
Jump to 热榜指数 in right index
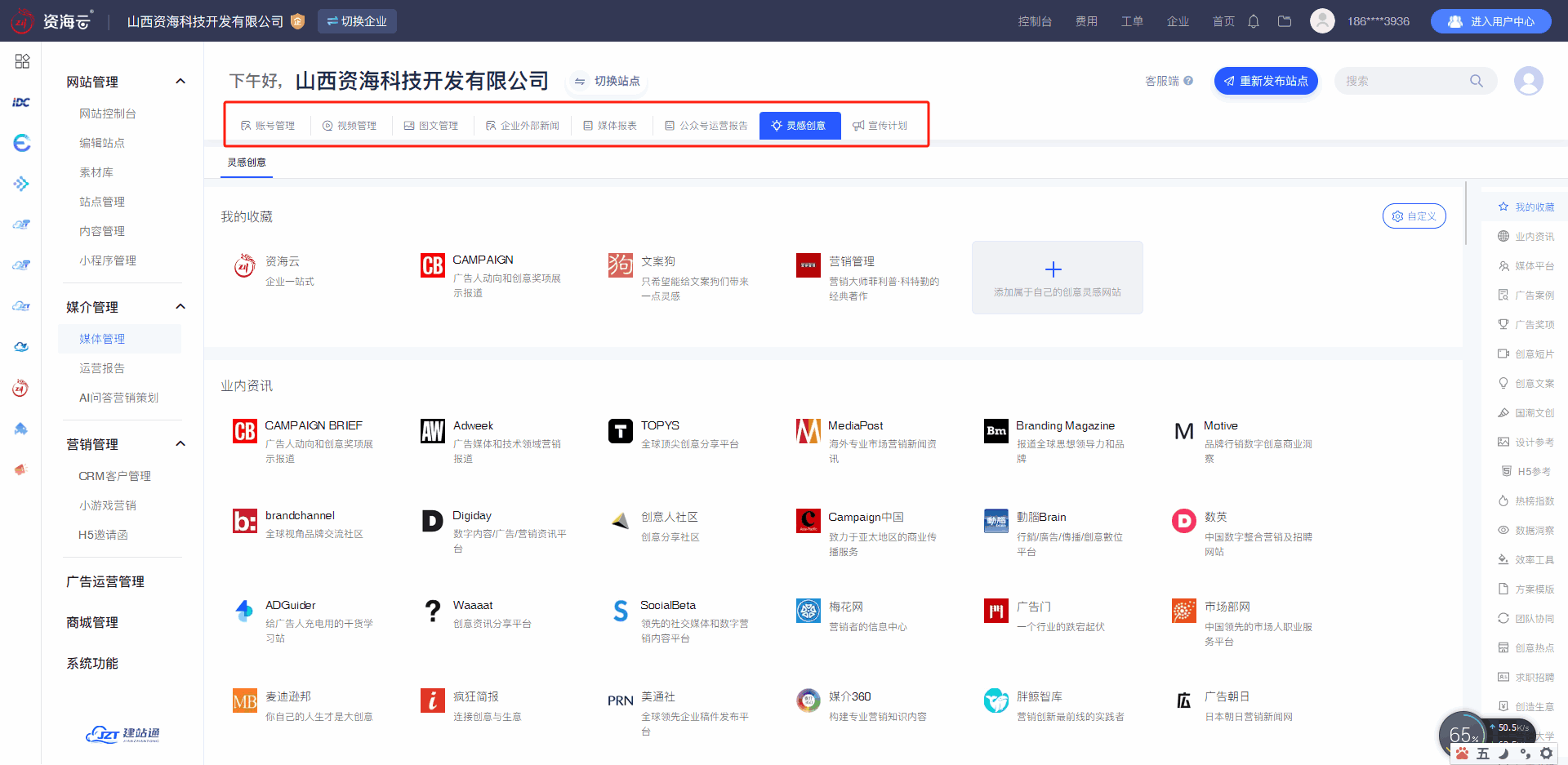pyautogui.click(x=1526, y=501)
